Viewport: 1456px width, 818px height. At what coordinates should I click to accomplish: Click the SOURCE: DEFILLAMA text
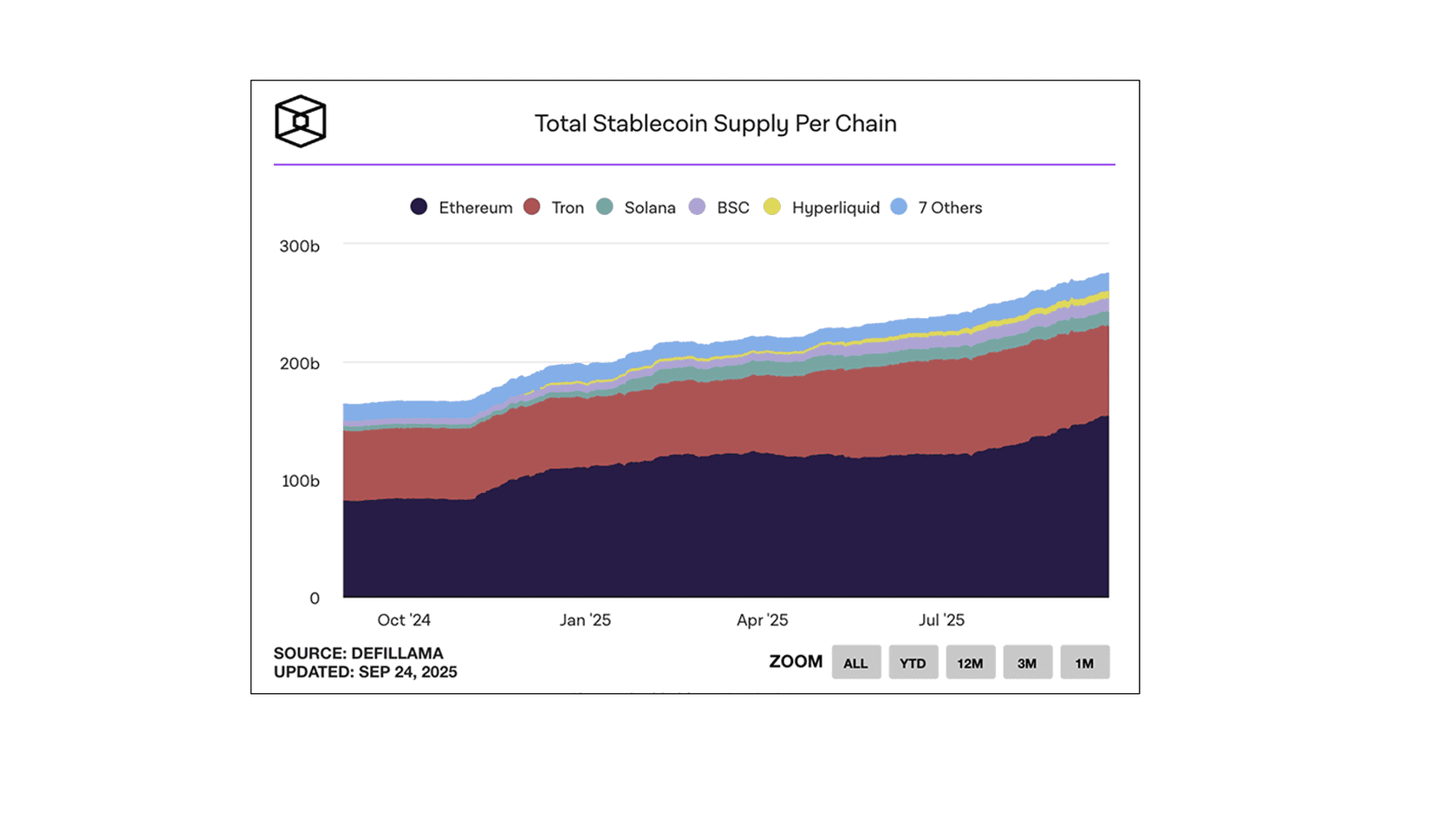tap(358, 653)
